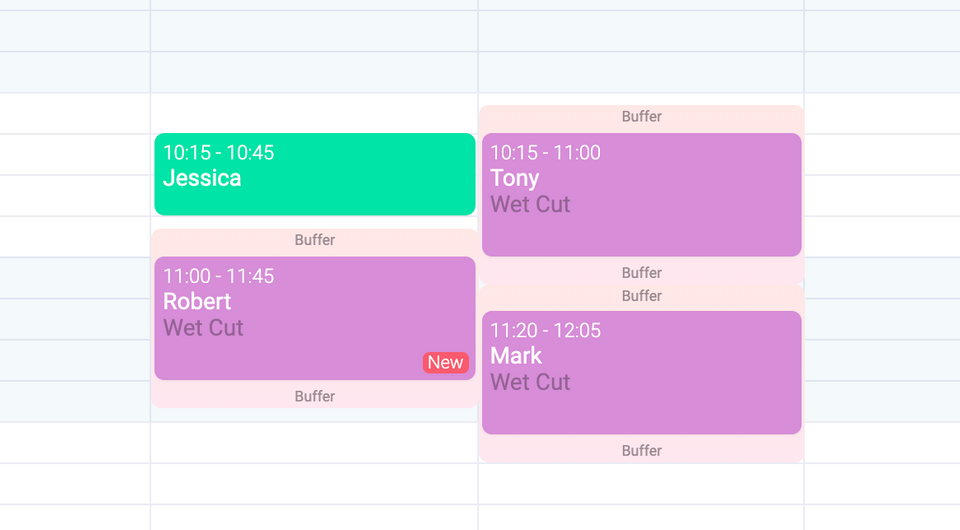Click Wet Cut under Robert
Image resolution: width=960 pixels, height=530 pixels.
(x=203, y=328)
